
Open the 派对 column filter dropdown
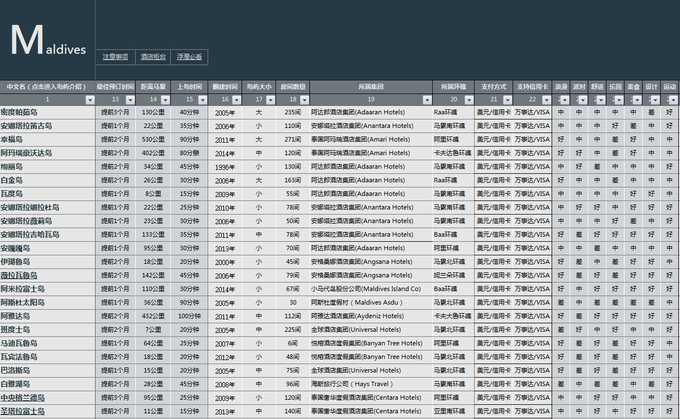(x=582, y=100)
